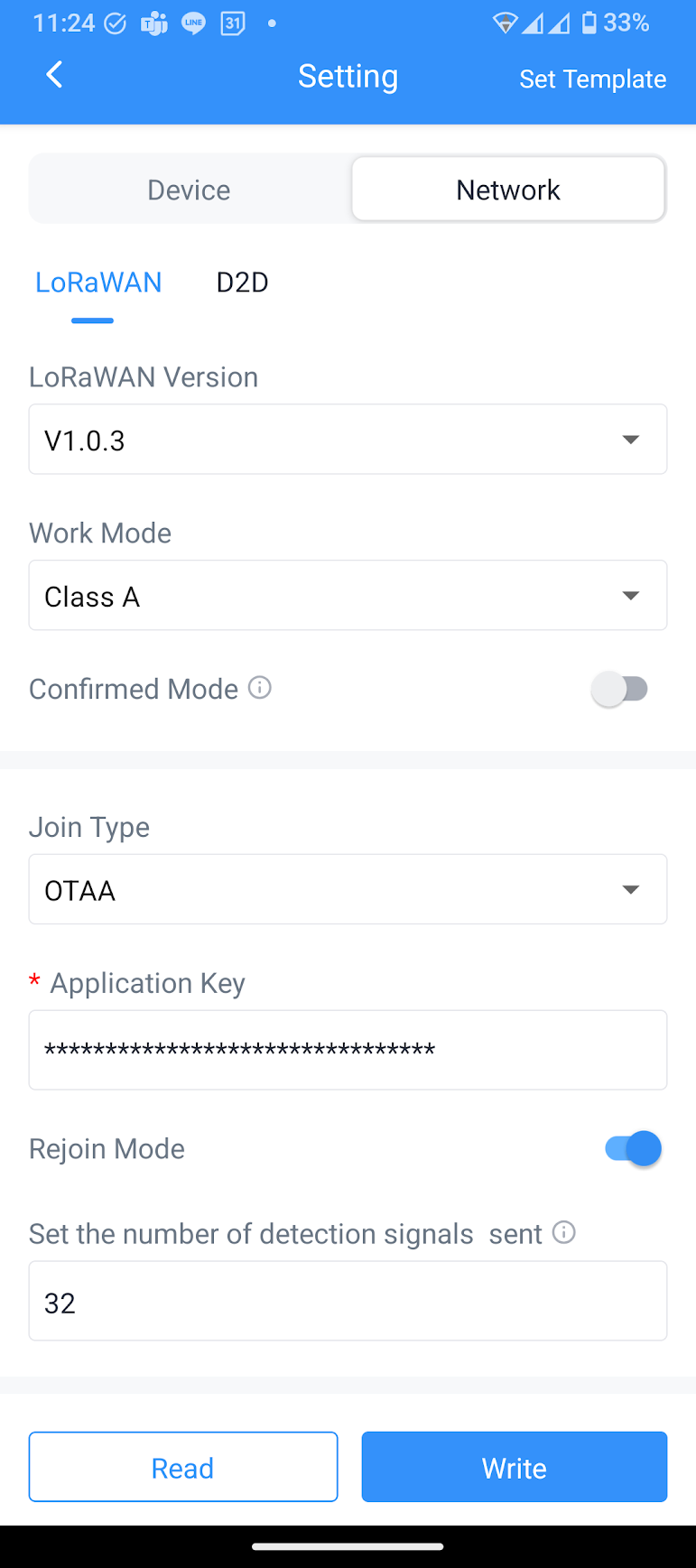Tap the battery status icon
The image size is (696, 1568).
(589, 23)
